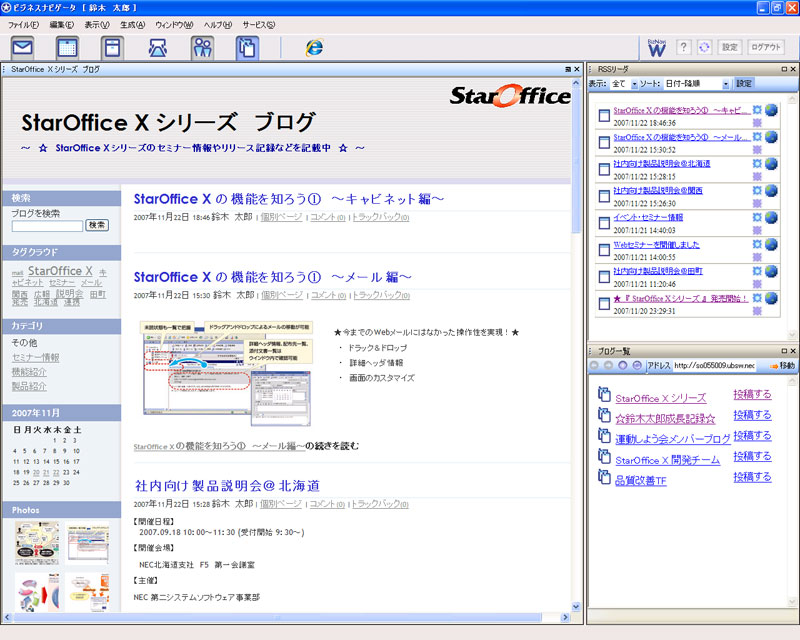800x640 pixels.
Task: Open the blog documents icon in the toolbar
Action: 247,48
